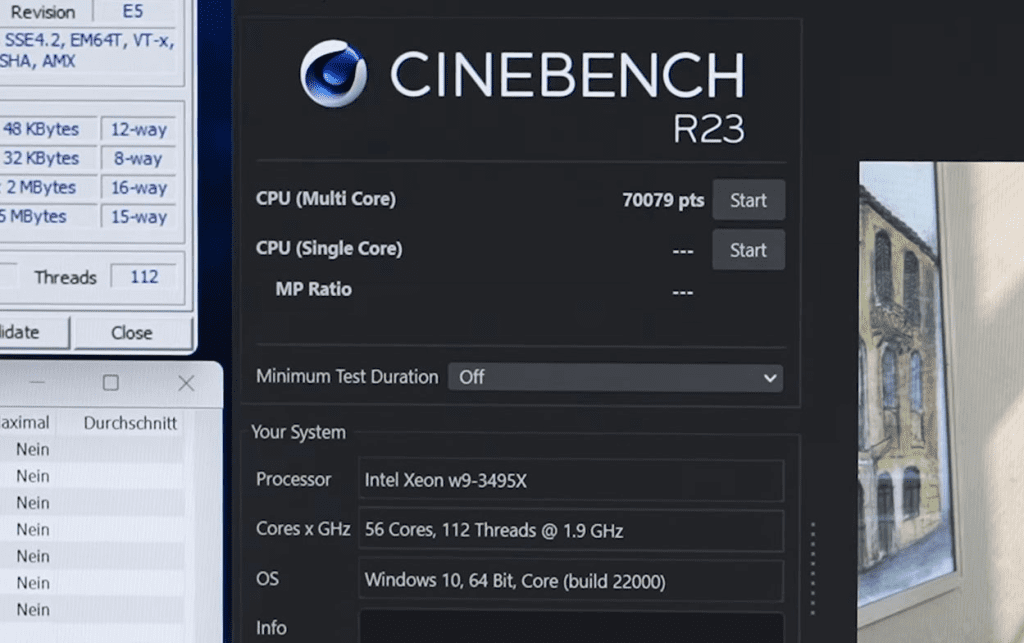Click the 12-way cache value in CPU-Z

[138, 129]
